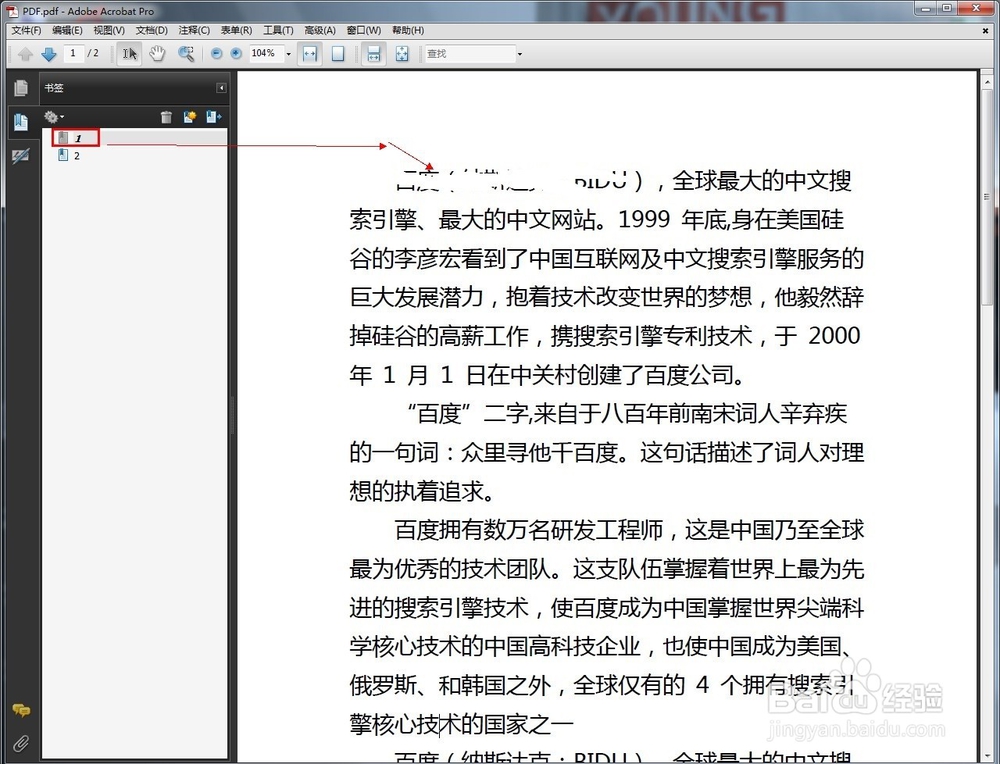Image resolution: width=1000 pixels, height=764 pixels.
Task: Click the vertical scrollbar thumb
Action: point(987,197)
